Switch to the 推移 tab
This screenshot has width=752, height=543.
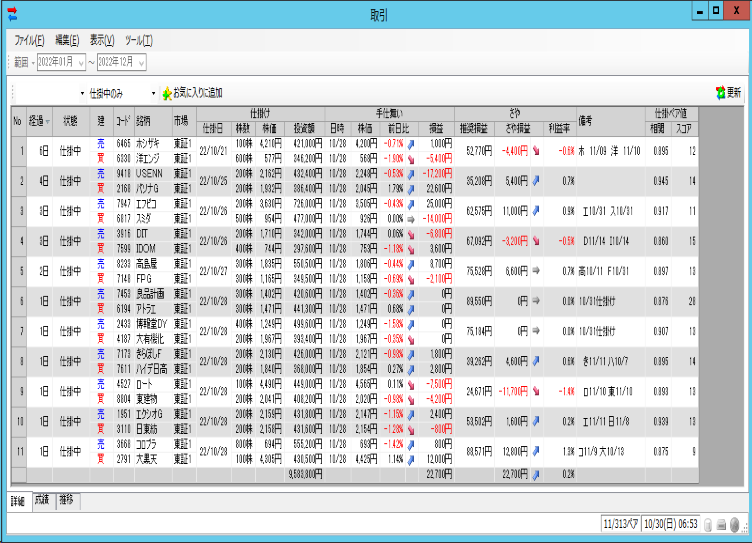(67, 500)
